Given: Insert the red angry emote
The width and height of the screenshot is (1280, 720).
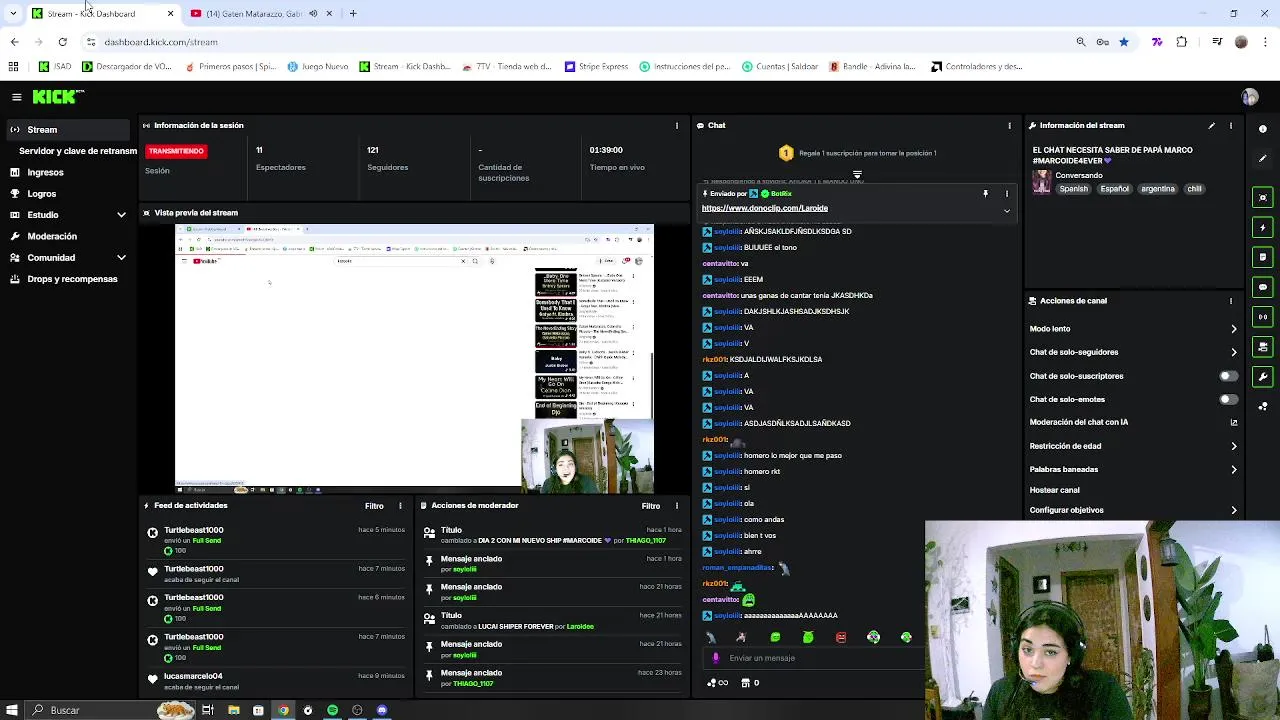Looking at the screenshot, I should click(841, 637).
